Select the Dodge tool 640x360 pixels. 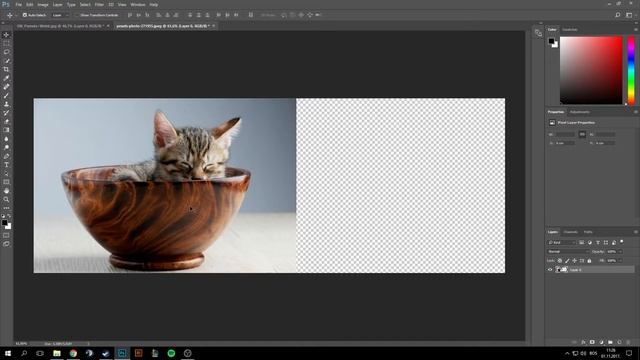[x=6, y=147]
